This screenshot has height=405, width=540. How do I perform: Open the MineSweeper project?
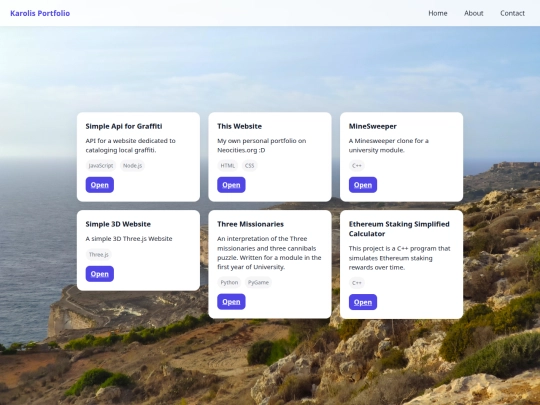click(363, 185)
